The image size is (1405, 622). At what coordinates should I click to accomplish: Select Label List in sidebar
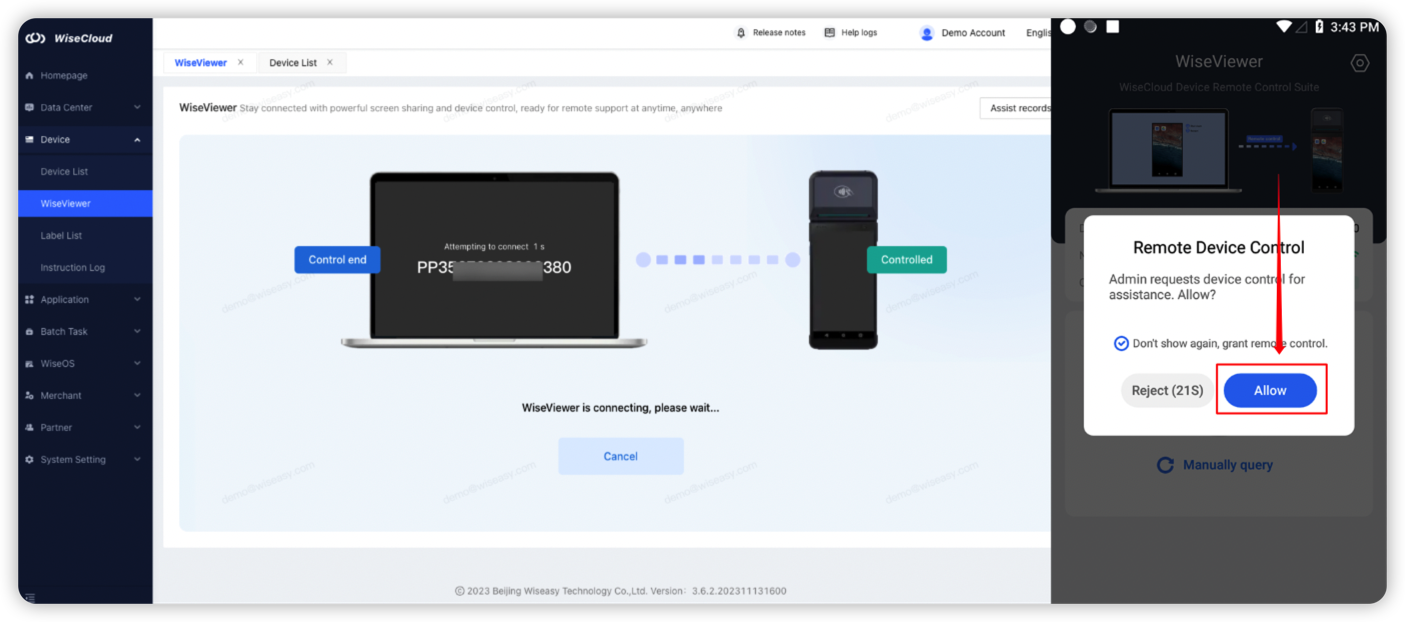point(61,236)
